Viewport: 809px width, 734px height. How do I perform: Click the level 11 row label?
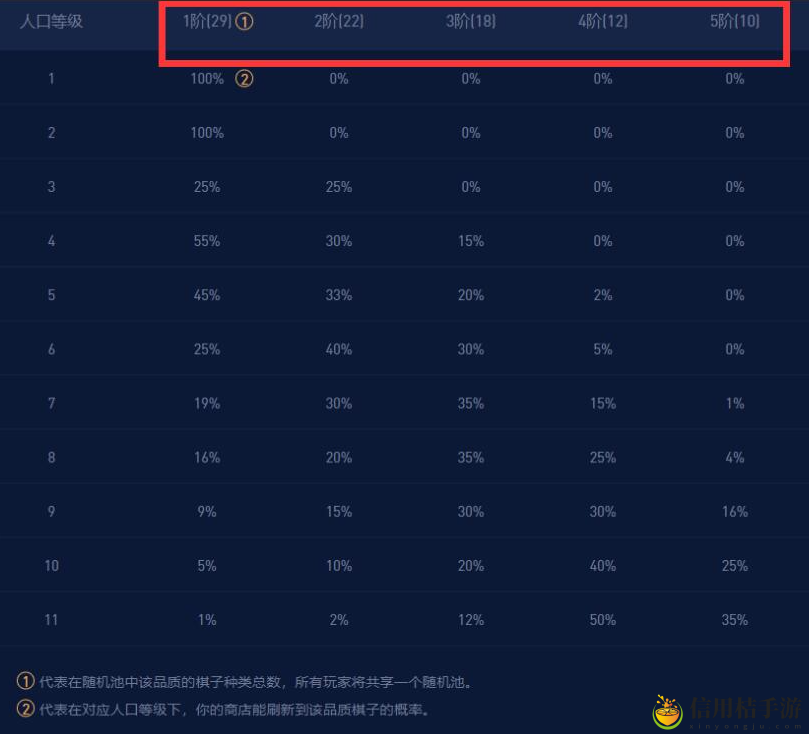[x=51, y=620]
